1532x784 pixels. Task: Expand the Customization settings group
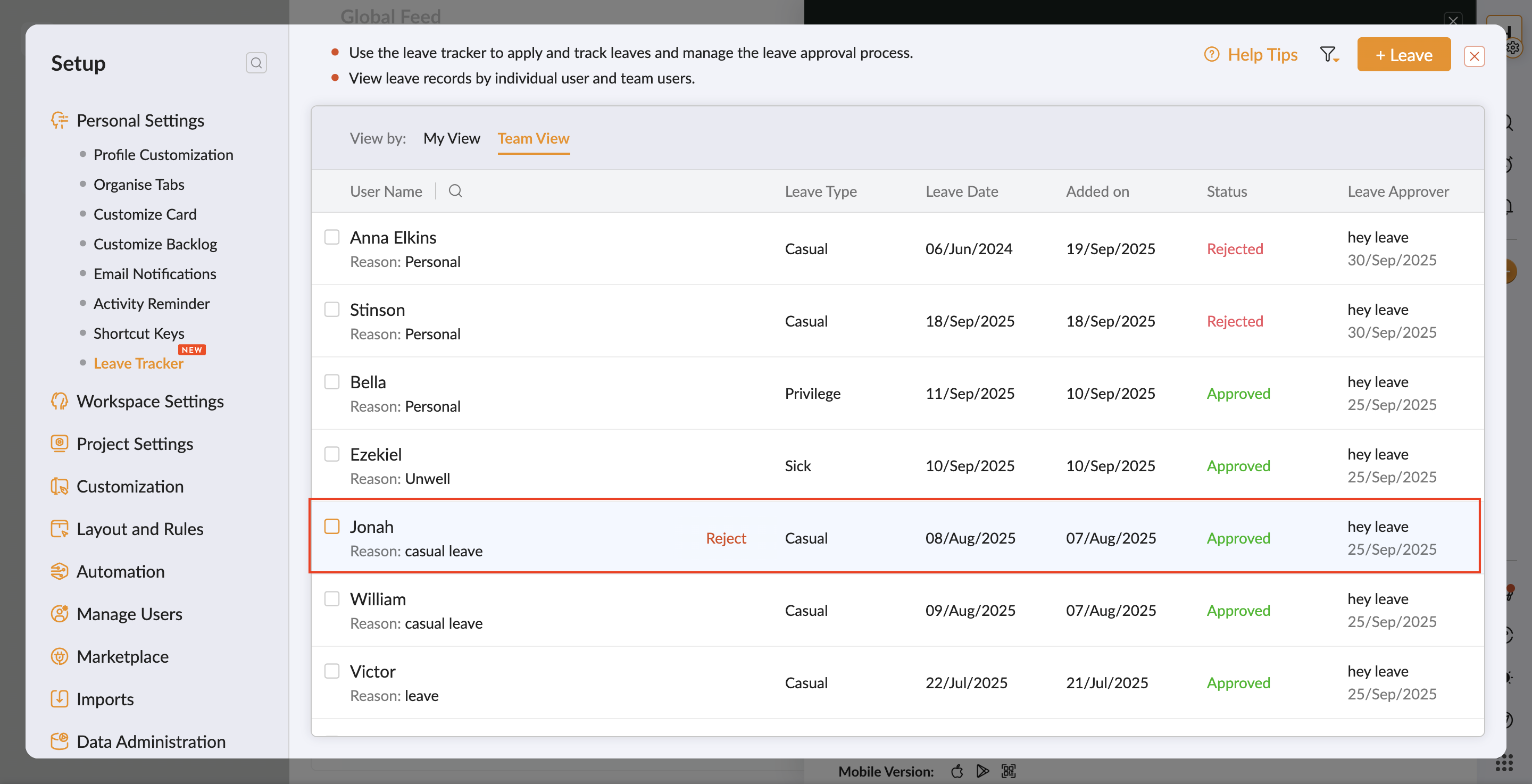pyautogui.click(x=130, y=487)
